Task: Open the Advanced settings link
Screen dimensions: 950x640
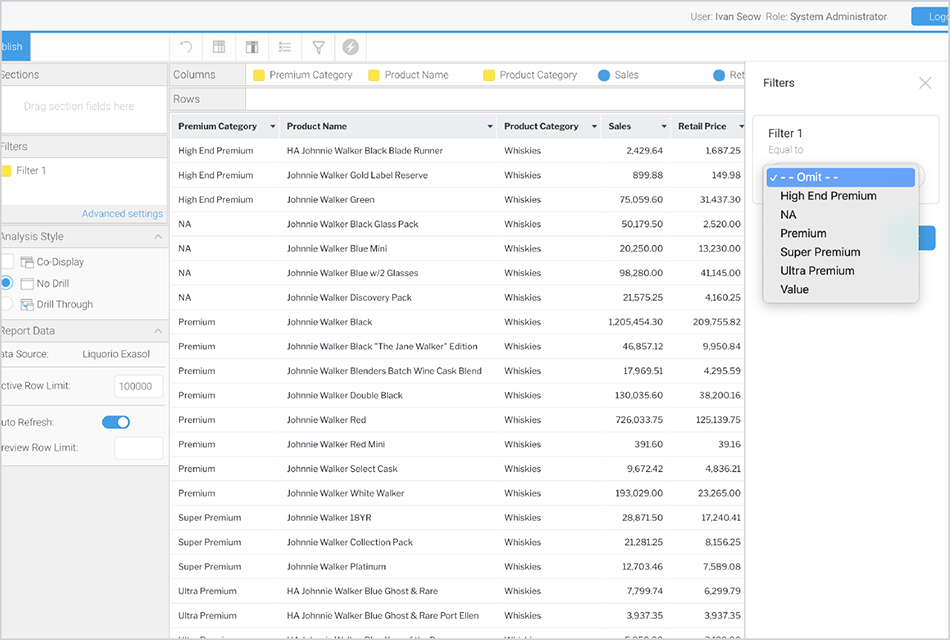Action: (x=122, y=214)
